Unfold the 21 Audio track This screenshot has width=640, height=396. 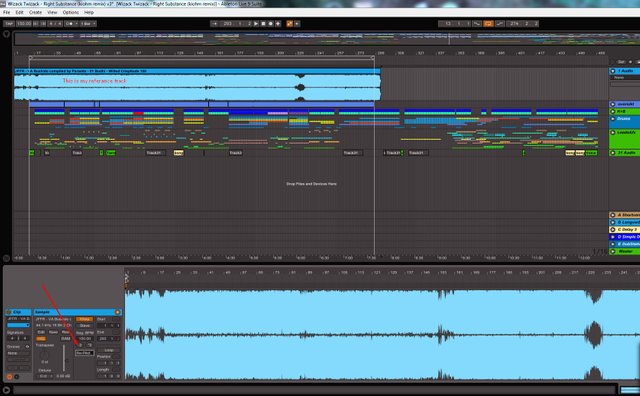(x=613, y=153)
